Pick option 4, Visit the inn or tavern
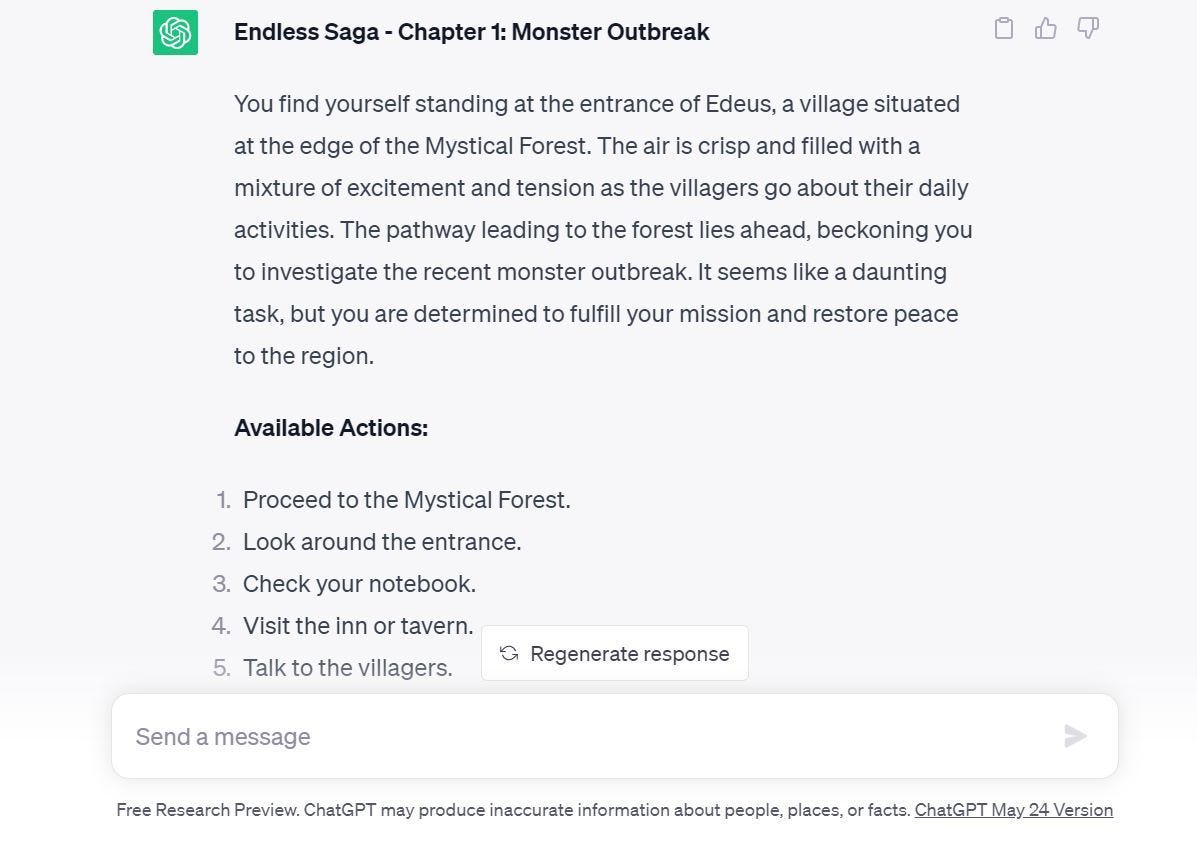Viewport: 1197px width, 841px height. click(x=356, y=626)
